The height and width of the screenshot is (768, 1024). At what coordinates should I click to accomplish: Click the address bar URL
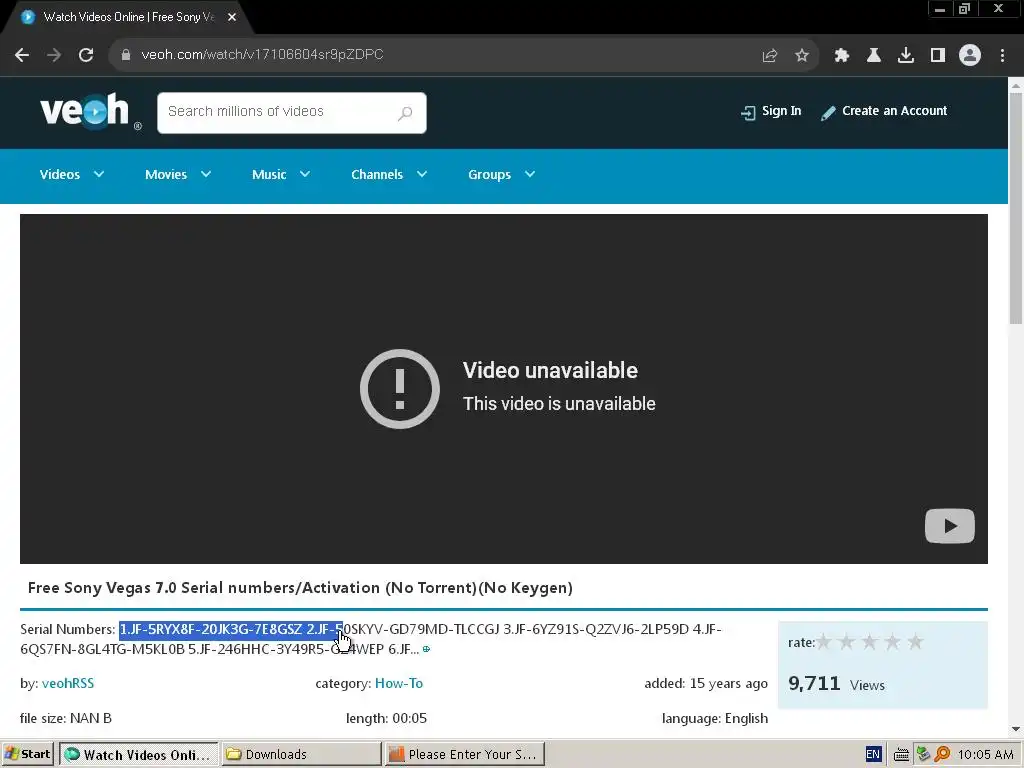[x=263, y=55]
